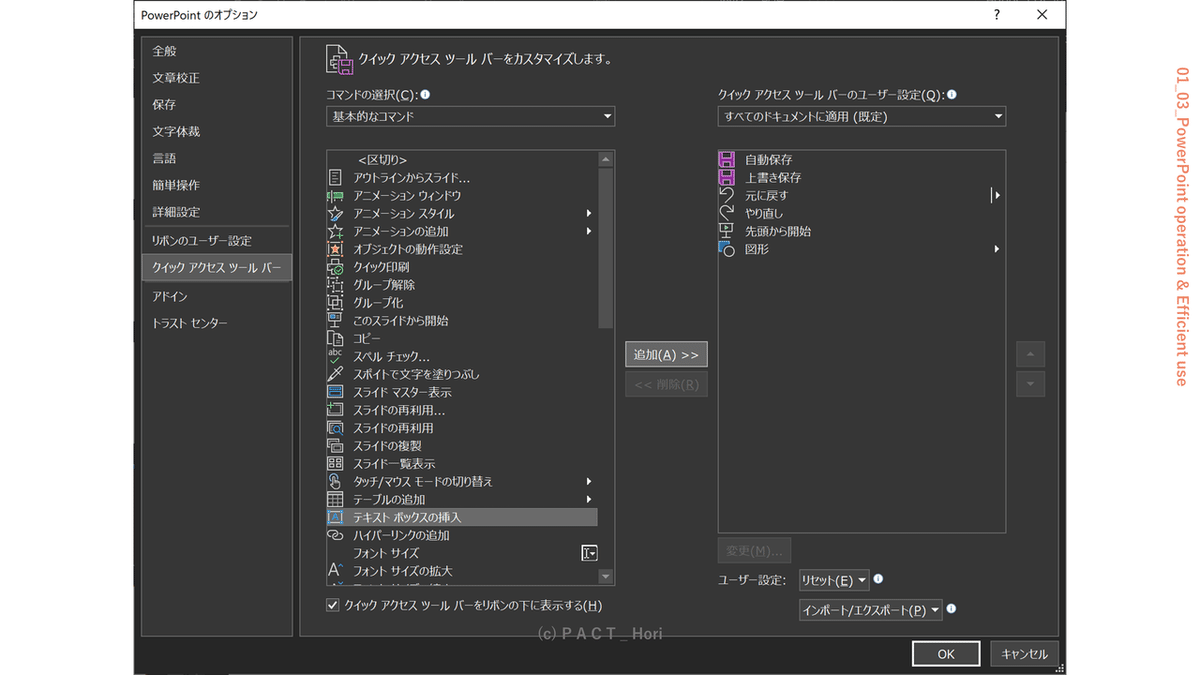Pick スペル チェック abc icon

point(335,356)
